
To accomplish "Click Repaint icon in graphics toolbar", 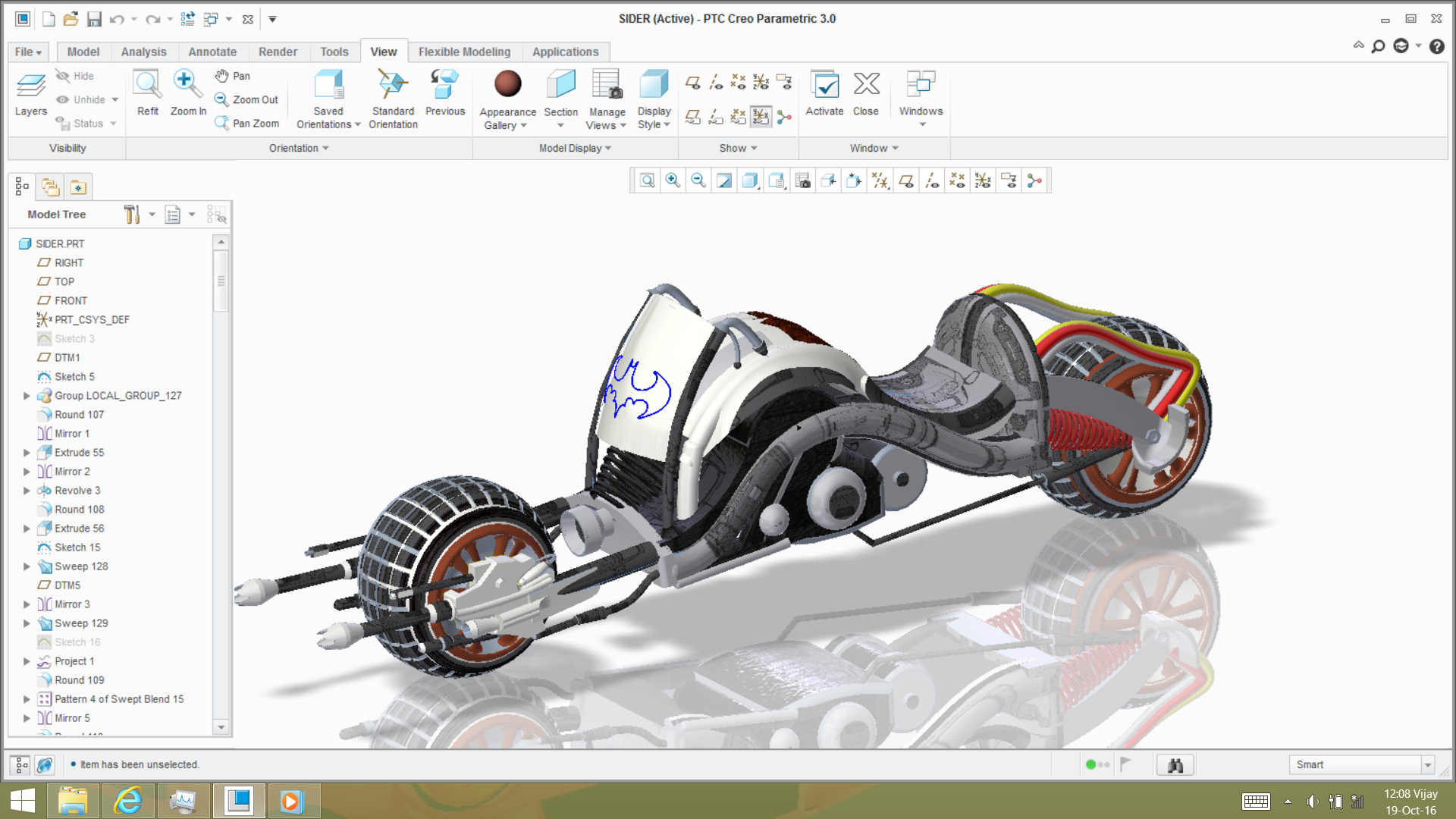I will [724, 180].
